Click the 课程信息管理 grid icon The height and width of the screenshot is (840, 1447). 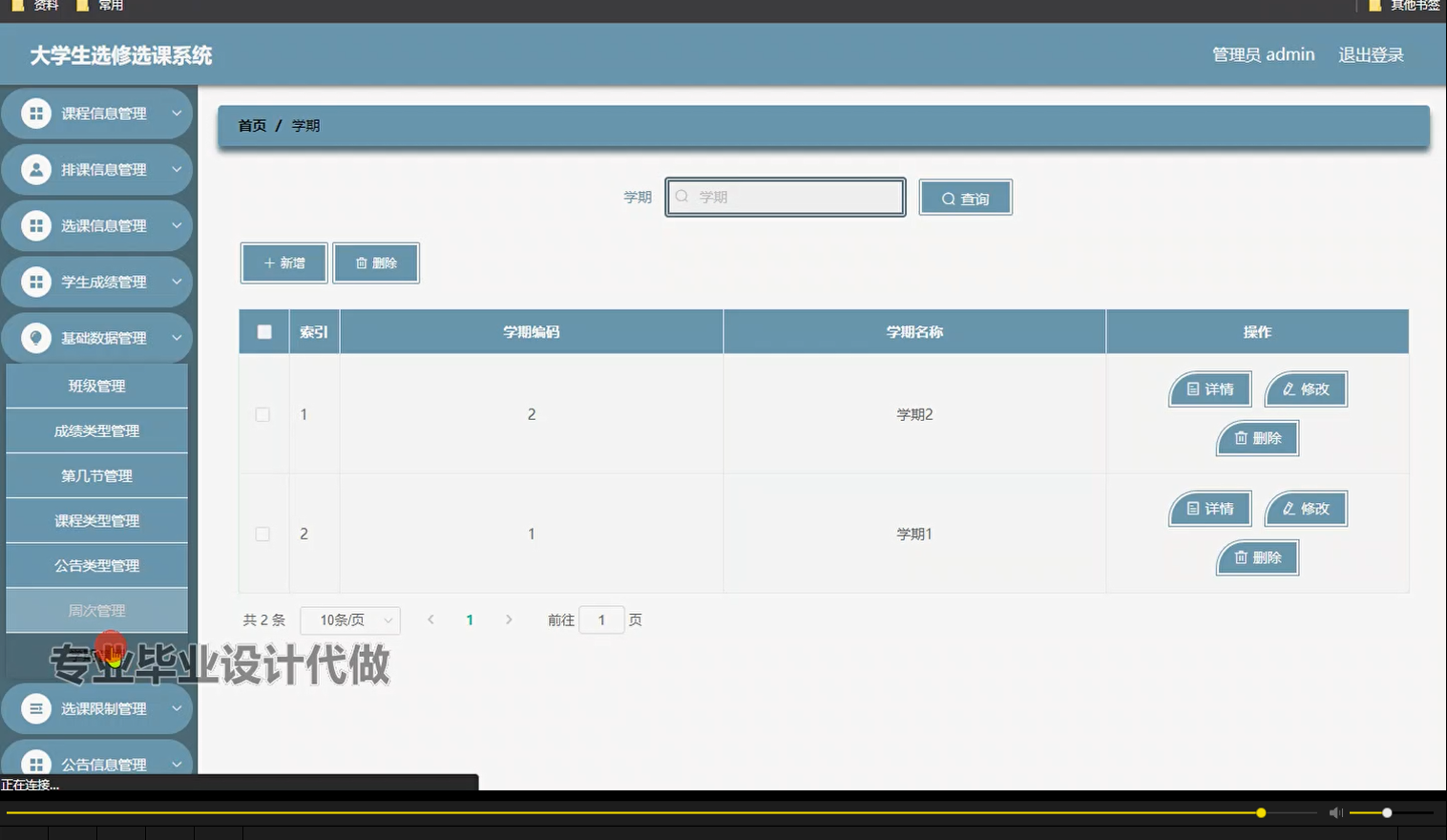[36, 114]
